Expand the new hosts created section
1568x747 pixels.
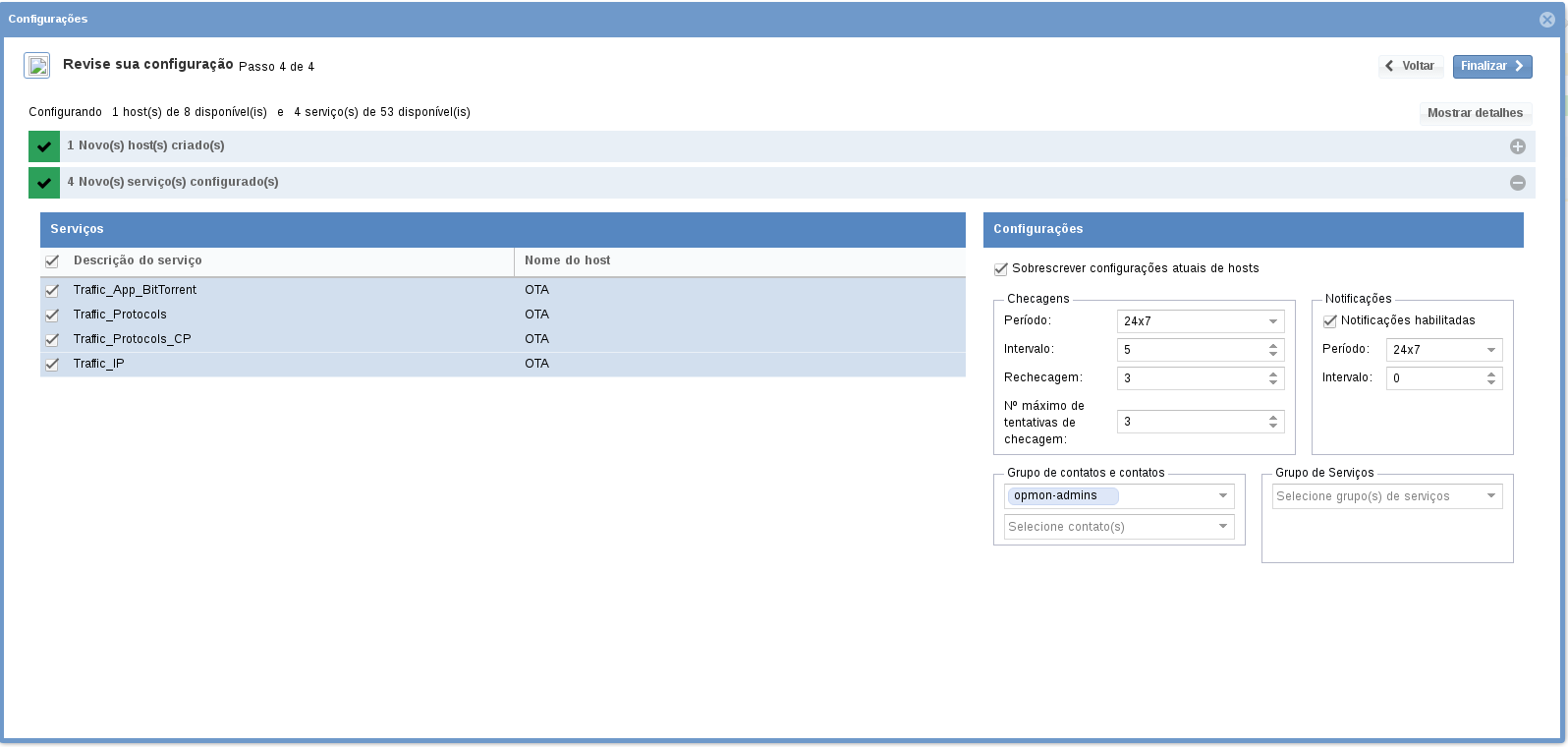coord(1517,146)
